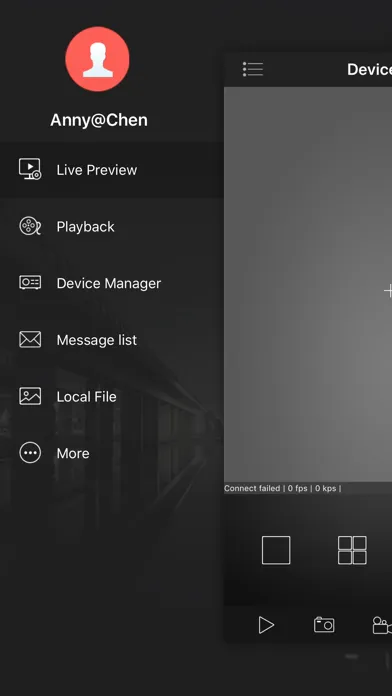Image resolution: width=392 pixels, height=696 pixels.
Task: Tap the Live Preview monitor icon
Action: [30, 169]
